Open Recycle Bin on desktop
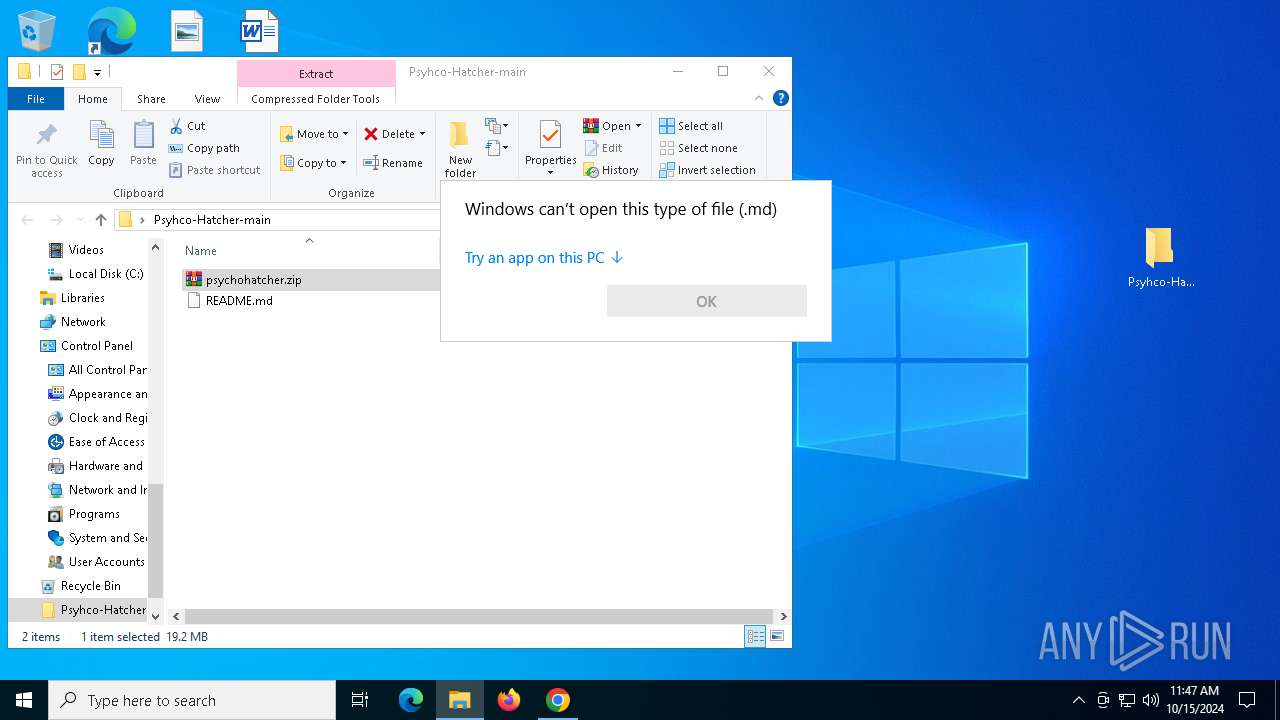Screen dimensions: 1280x720 [37, 31]
